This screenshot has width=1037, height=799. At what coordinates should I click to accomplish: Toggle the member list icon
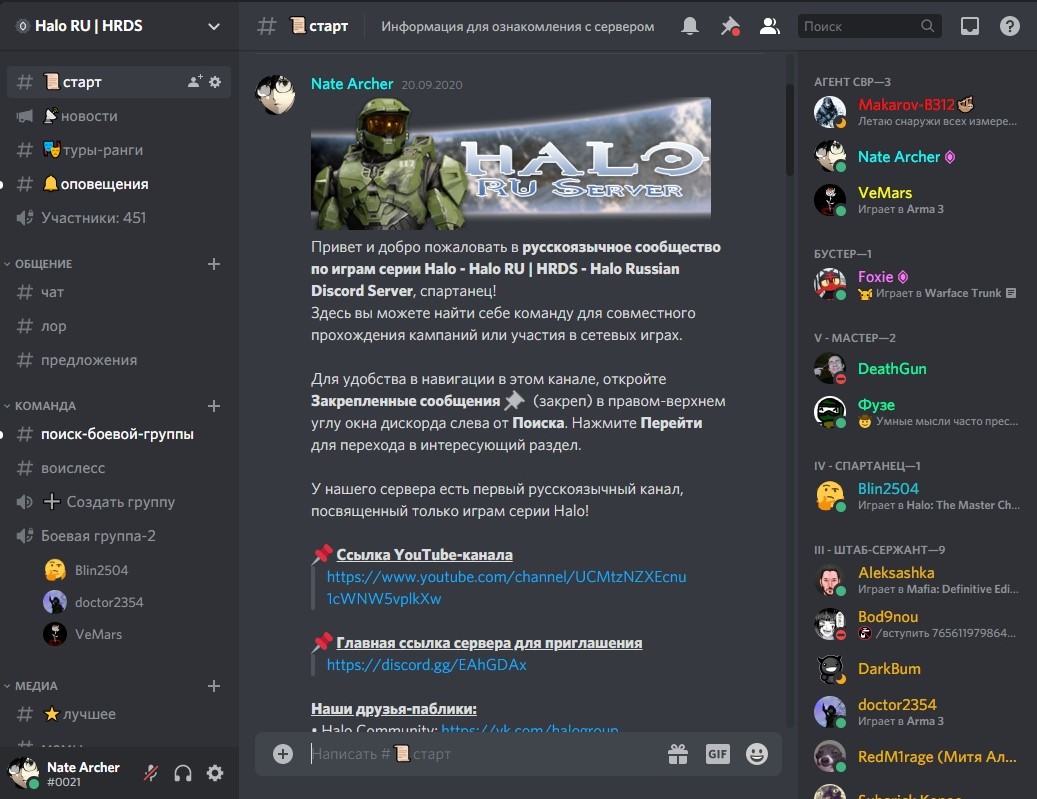(x=769, y=26)
